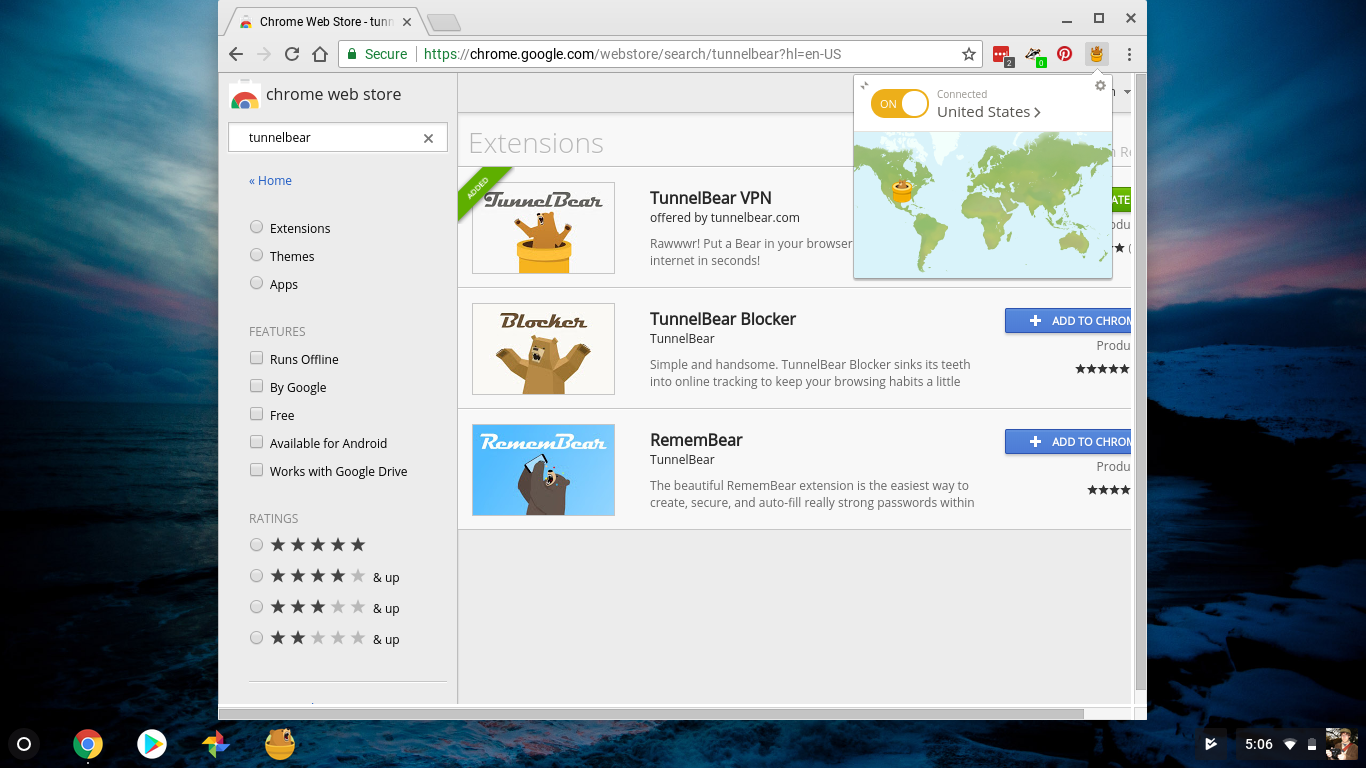
Task: Open the ChromeOS launcher circle
Action: click(24, 744)
